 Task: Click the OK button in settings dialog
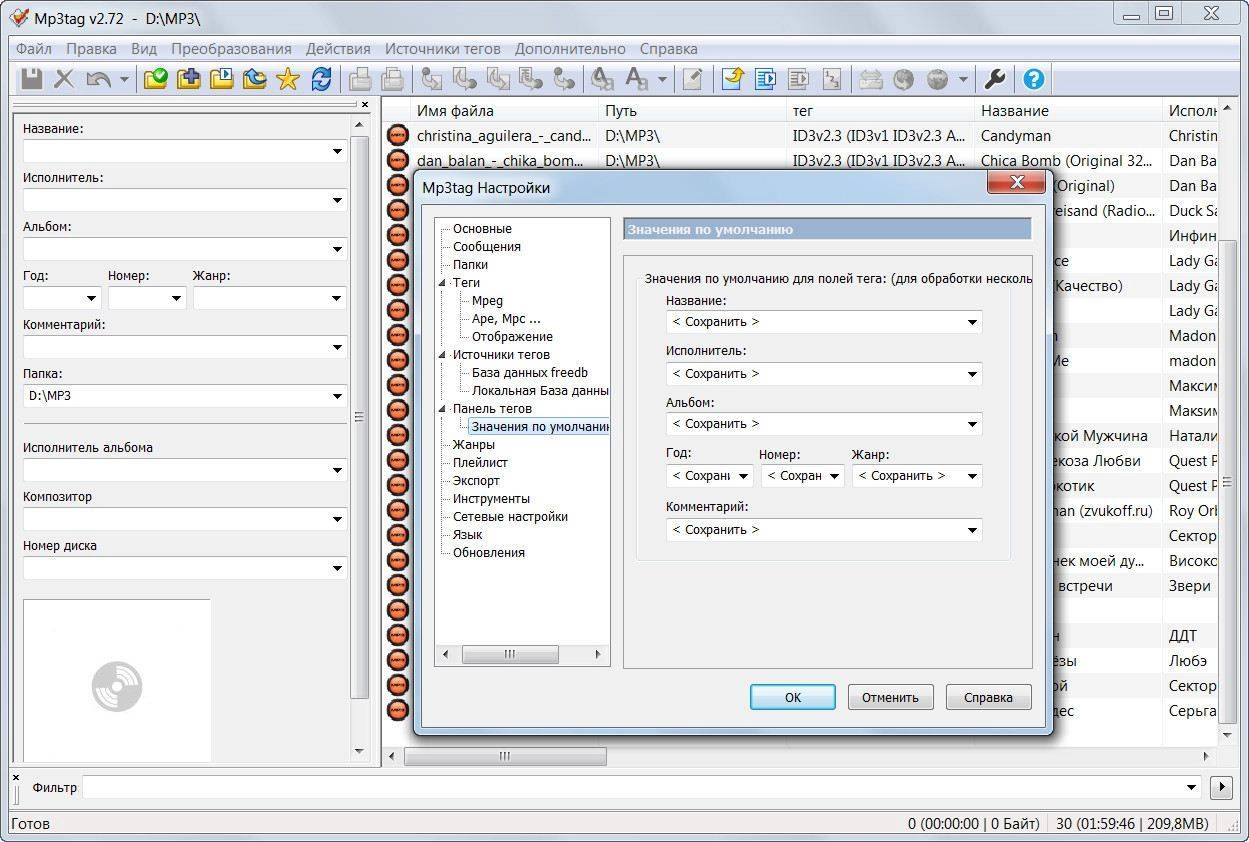click(793, 697)
